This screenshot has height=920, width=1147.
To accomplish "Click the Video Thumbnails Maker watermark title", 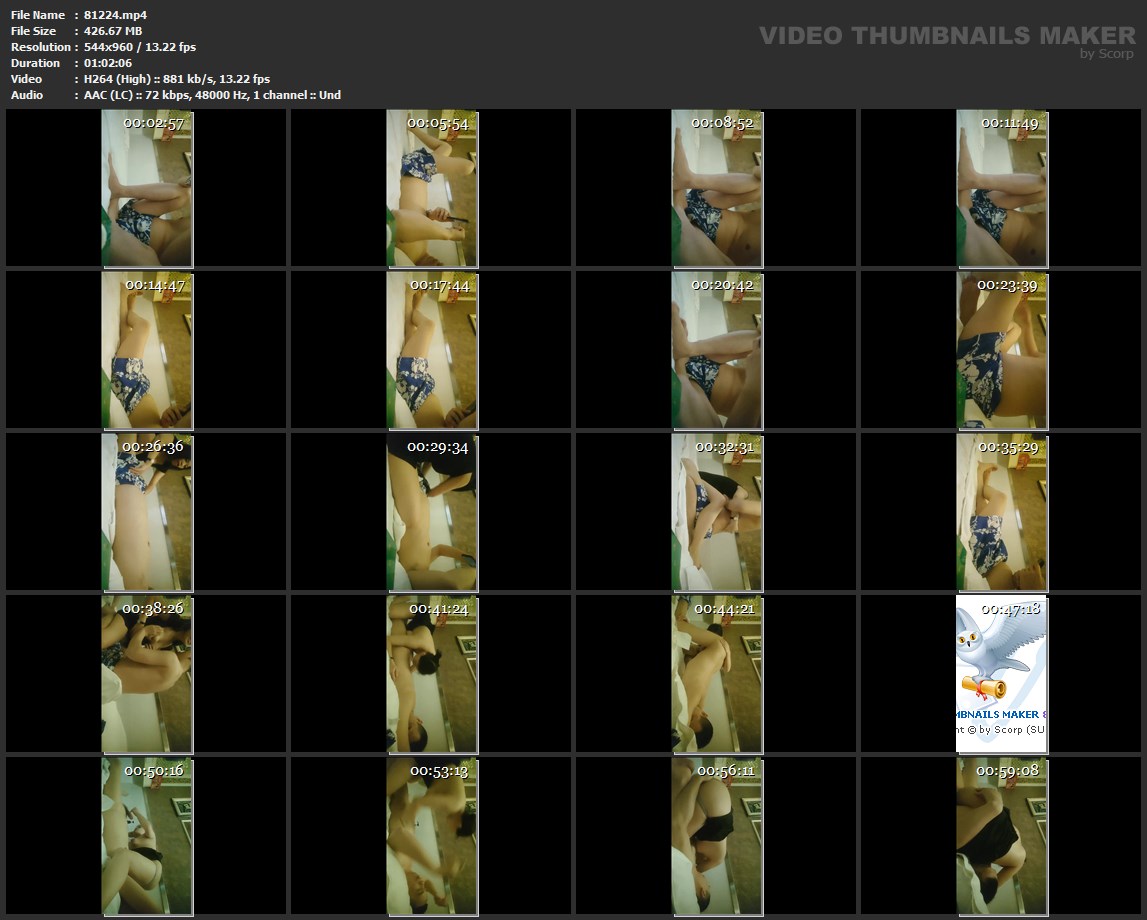I will (x=946, y=35).
